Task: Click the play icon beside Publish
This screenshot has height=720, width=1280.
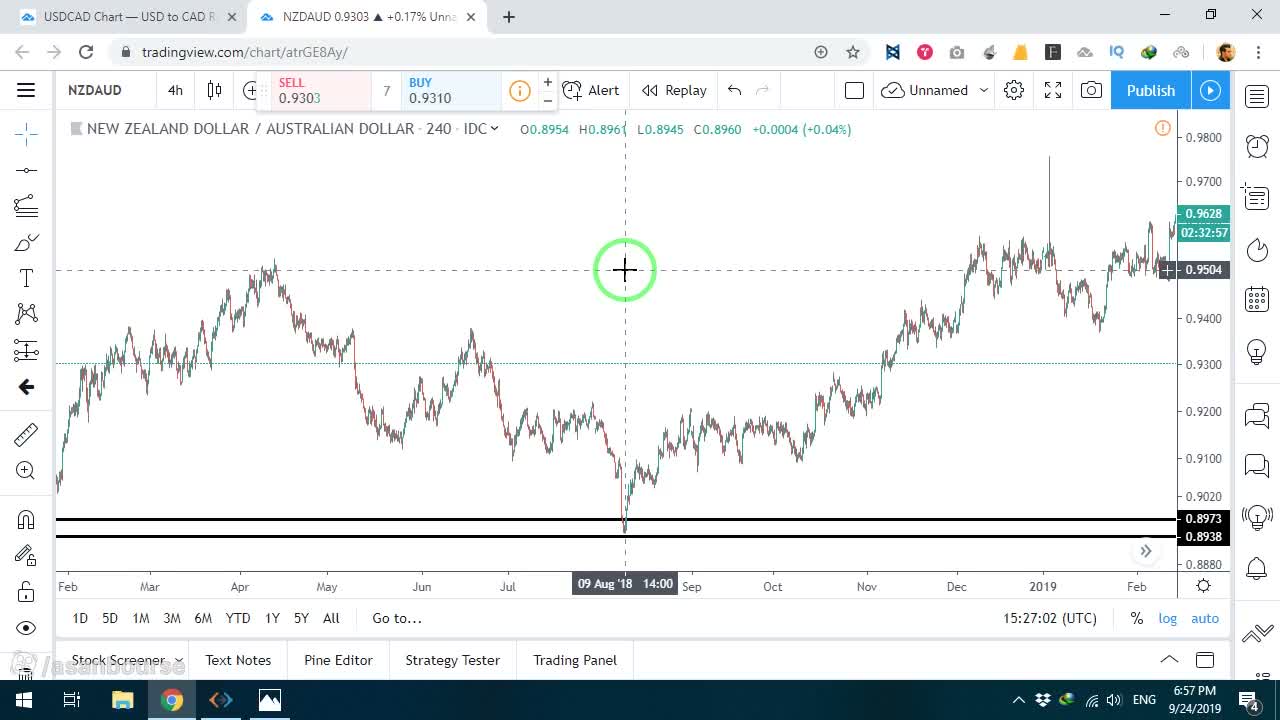Action: point(1210,90)
